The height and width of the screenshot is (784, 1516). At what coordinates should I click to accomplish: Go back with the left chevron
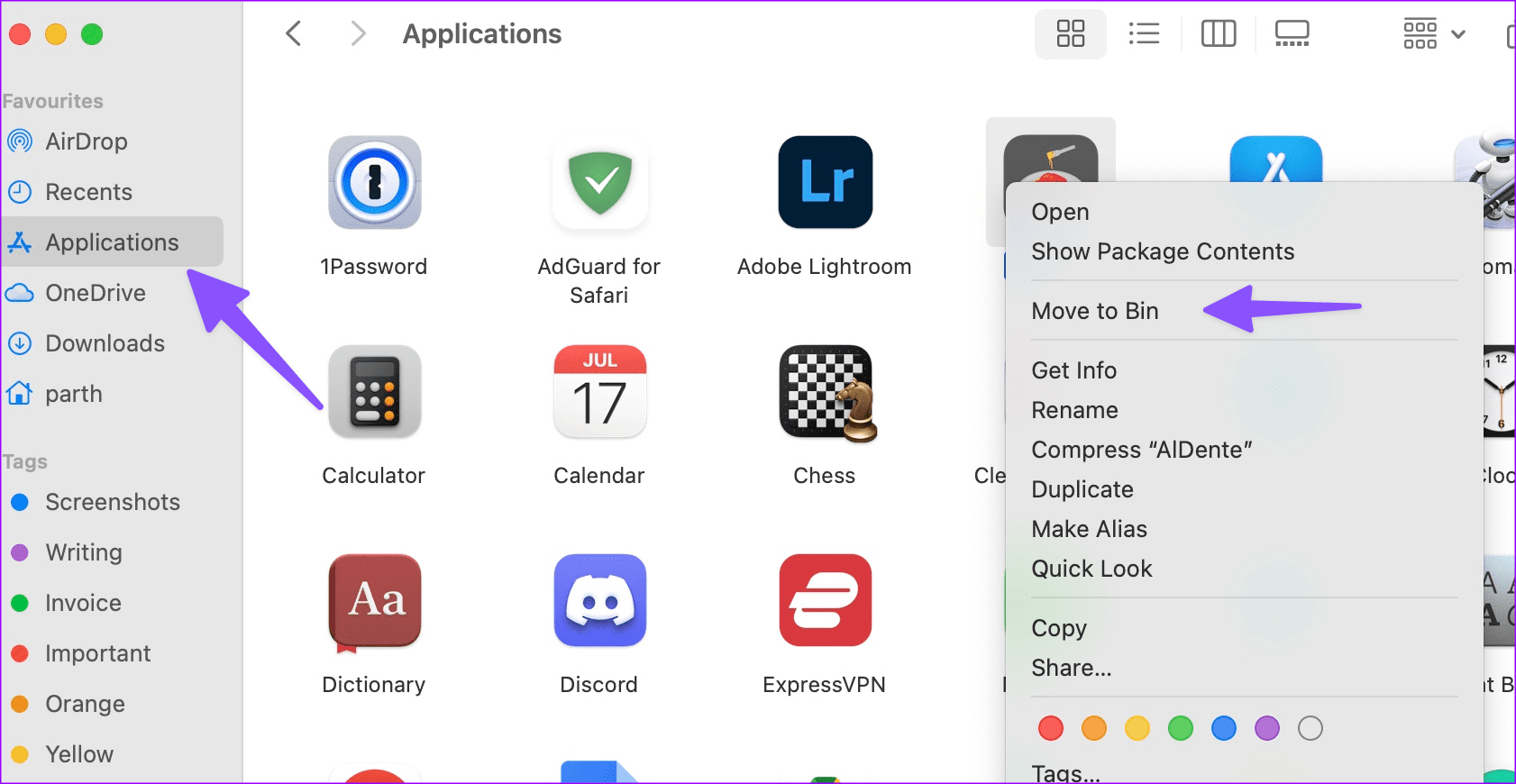point(294,34)
